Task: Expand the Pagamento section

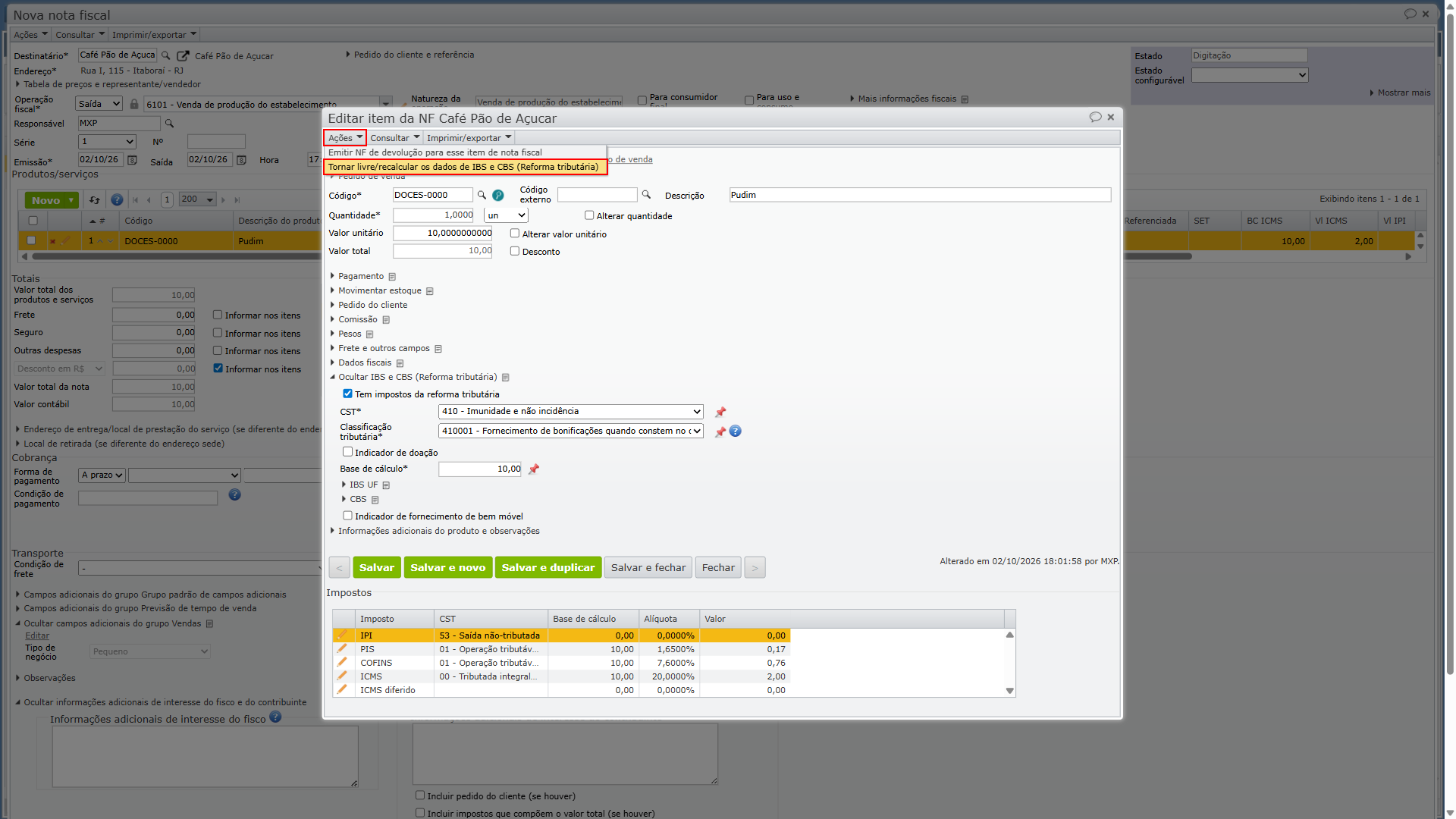Action: (361, 276)
